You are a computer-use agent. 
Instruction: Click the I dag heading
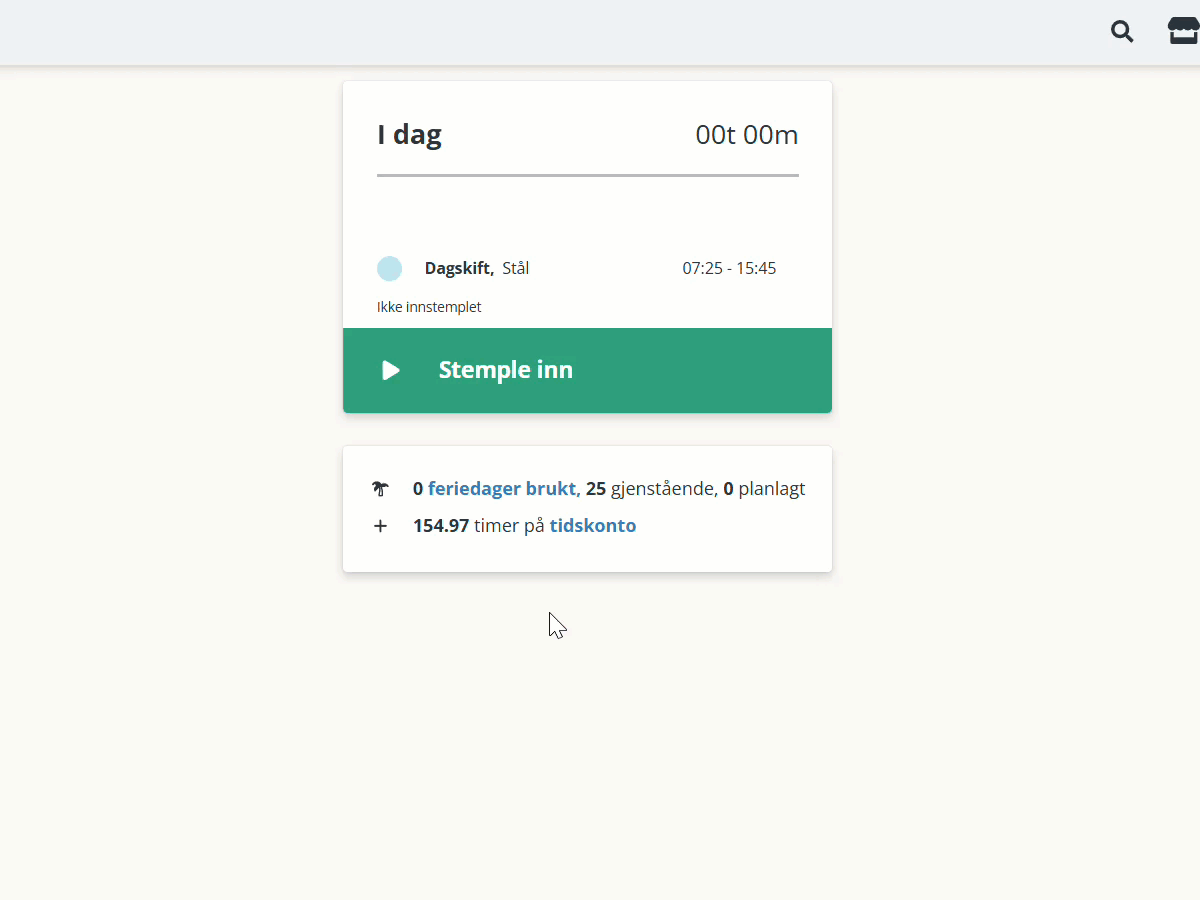(x=409, y=134)
